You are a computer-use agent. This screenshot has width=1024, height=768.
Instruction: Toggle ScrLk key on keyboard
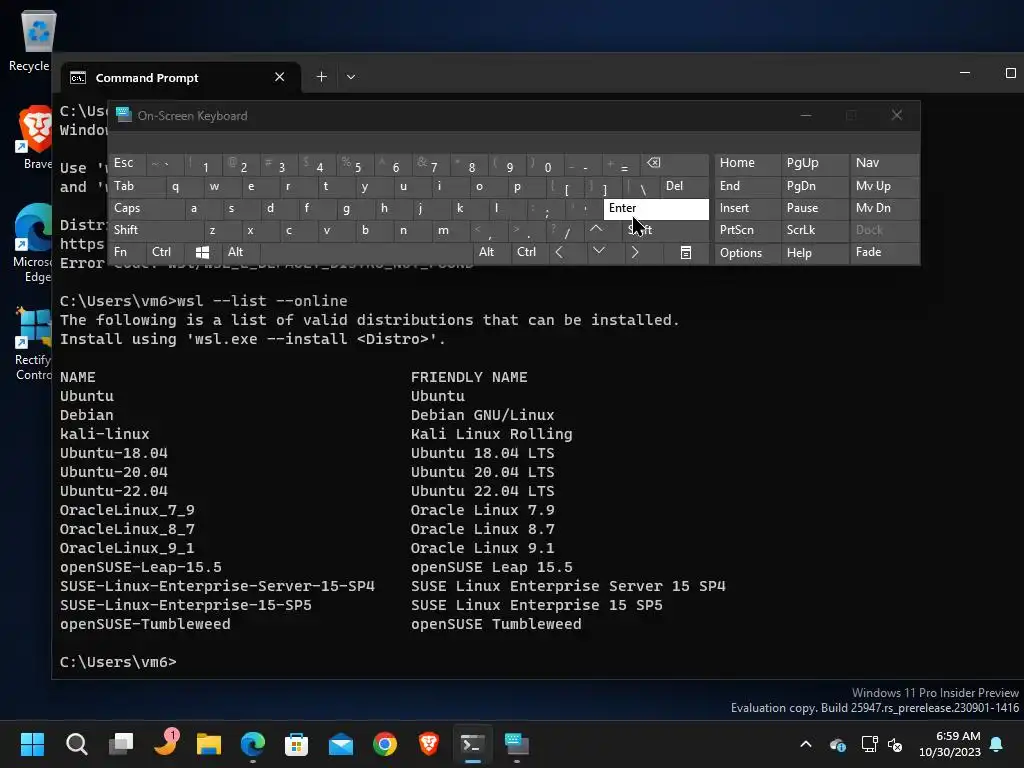(x=814, y=230)
